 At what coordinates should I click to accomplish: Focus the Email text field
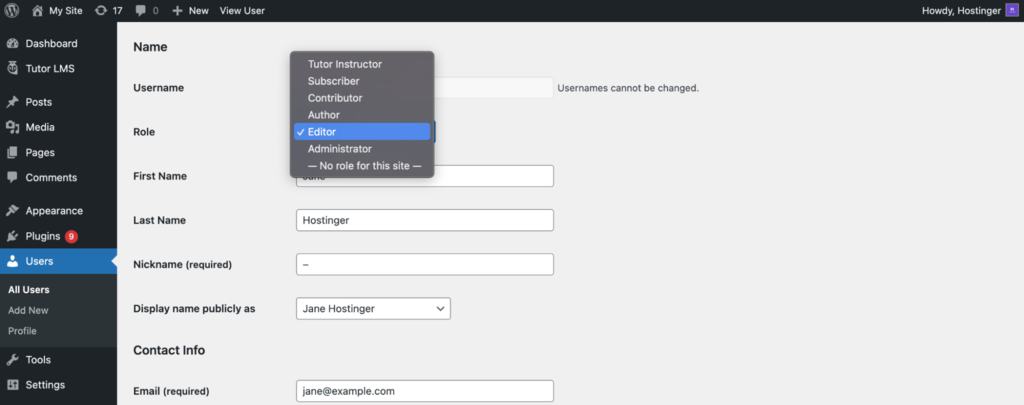pyautogui.click(x=425, y=391)
